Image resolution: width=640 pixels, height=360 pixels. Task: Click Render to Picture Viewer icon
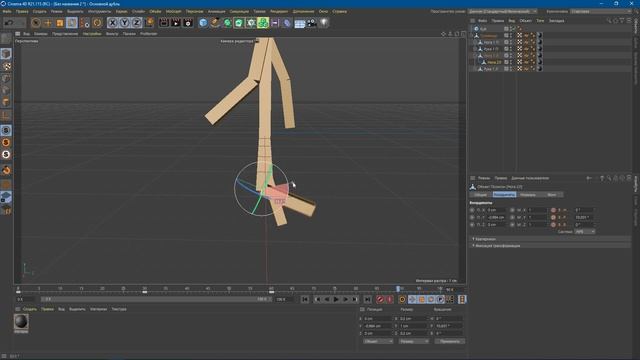coord(176,23)
